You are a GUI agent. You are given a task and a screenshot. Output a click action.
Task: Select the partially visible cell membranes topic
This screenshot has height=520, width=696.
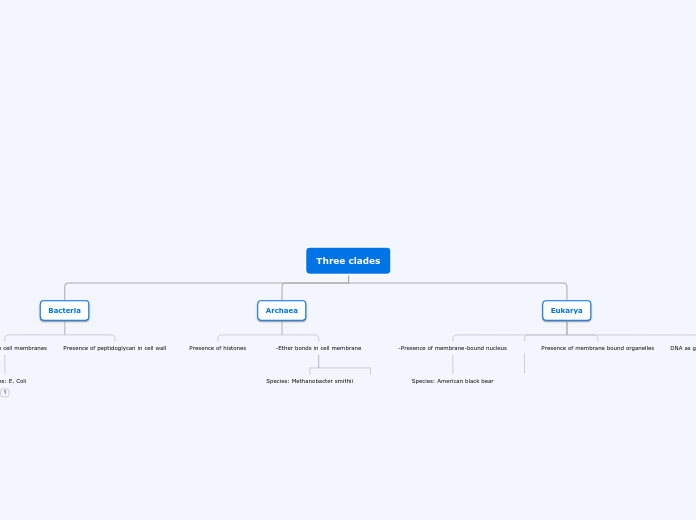pyautogui.click(x=24, y=348)
